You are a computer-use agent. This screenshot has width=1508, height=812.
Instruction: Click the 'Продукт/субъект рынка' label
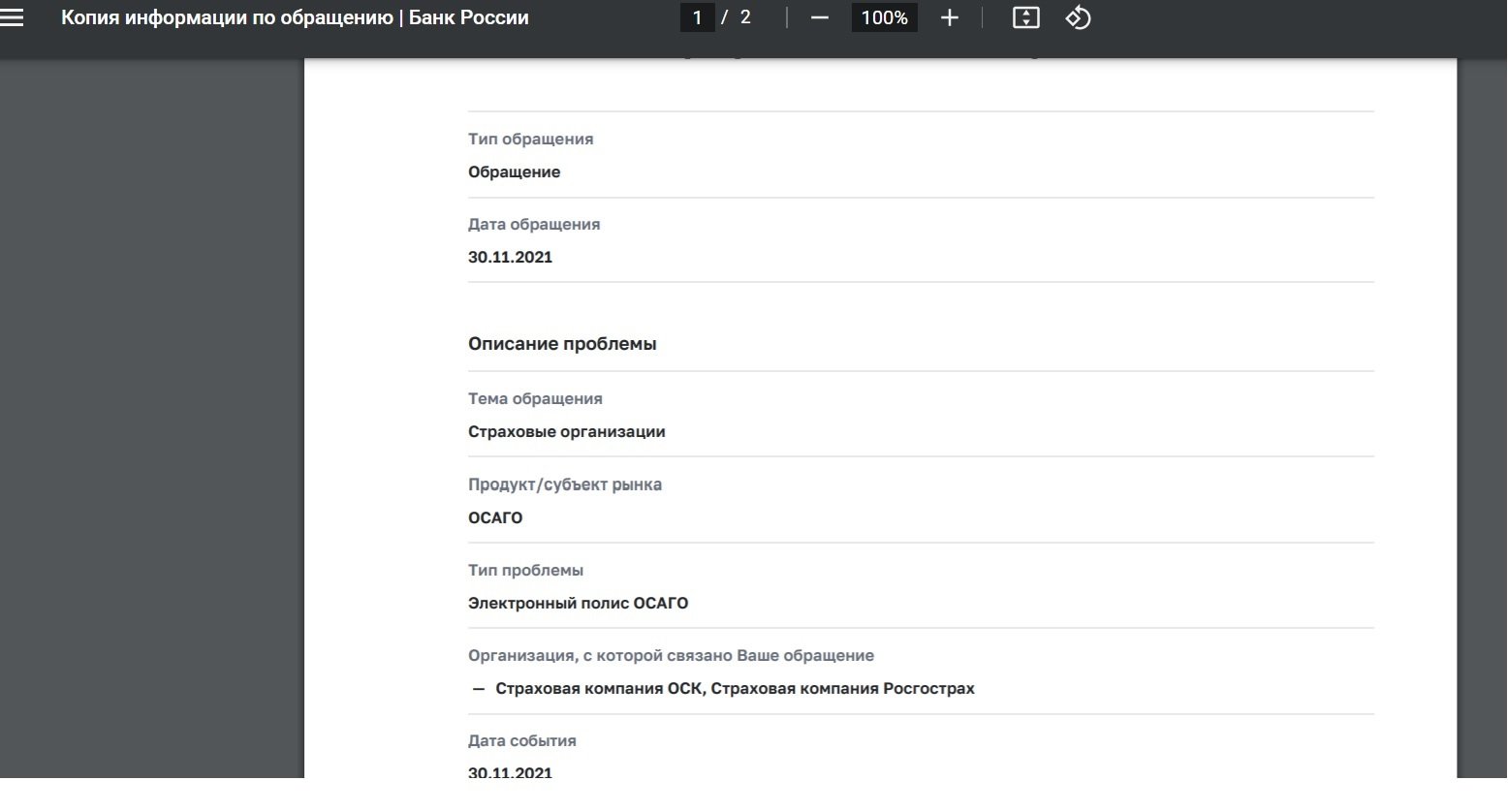[x=564, y=484]
